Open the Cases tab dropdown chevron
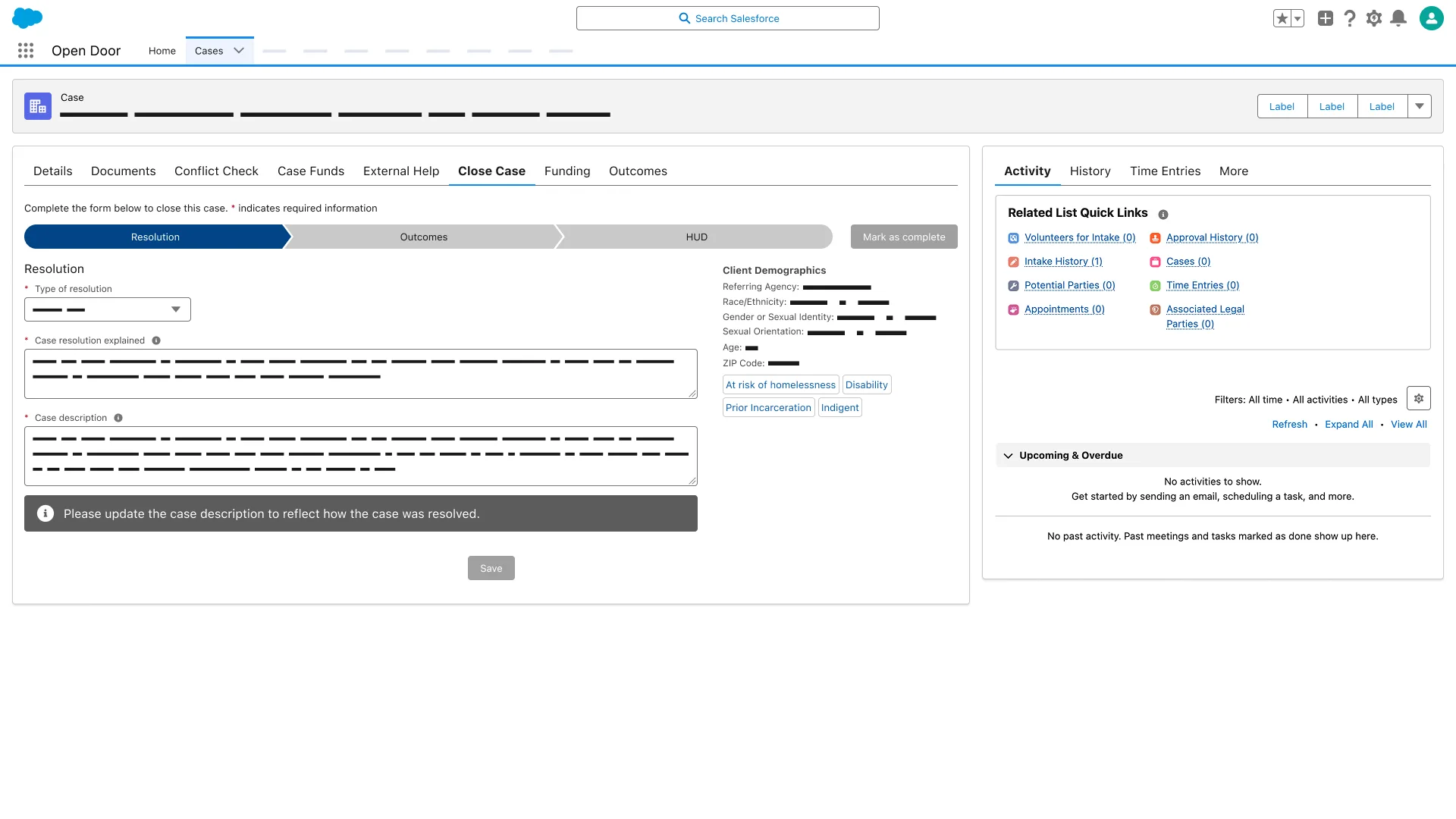Image resolution: width=1456 pixels, height=819 pixels. coord(239,51)
